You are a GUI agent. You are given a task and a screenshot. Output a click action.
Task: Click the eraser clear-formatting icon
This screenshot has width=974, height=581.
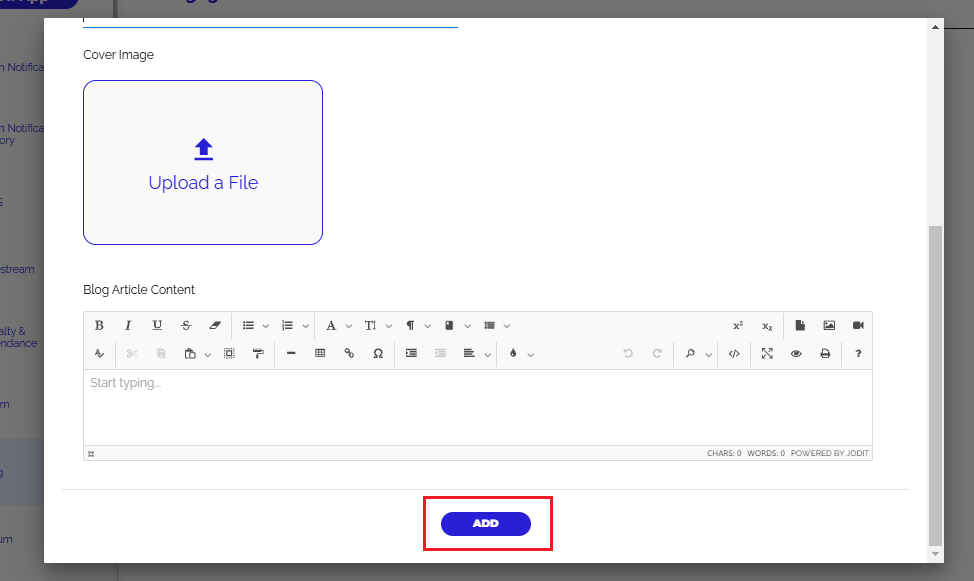click(x=214, y=325)
